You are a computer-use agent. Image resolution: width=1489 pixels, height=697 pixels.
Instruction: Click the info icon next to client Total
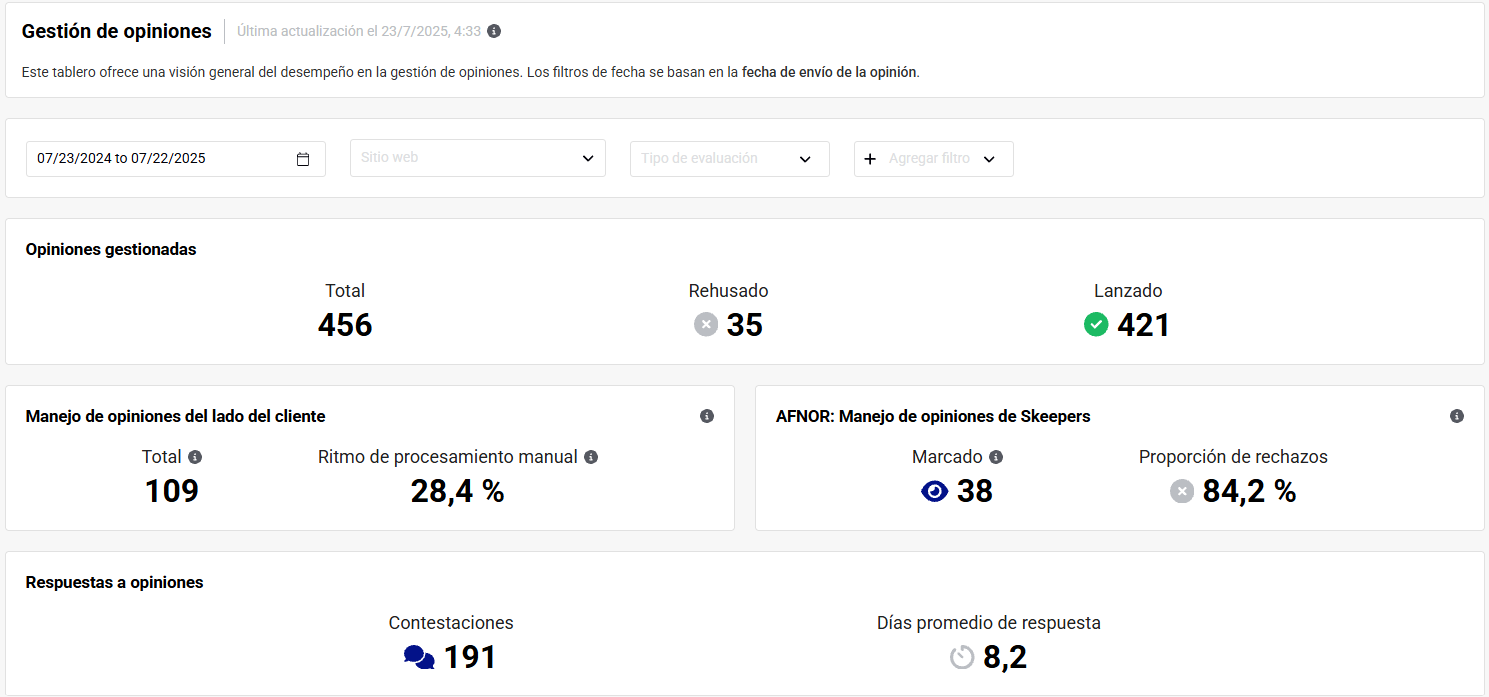[195, 457]
